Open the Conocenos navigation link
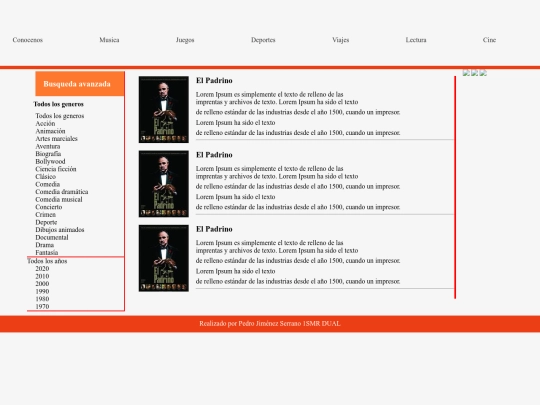This screenshot has width=540, height=405. point(28,40)
